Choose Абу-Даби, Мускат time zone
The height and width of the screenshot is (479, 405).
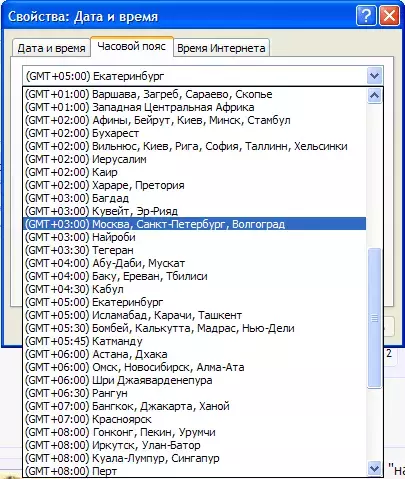[x=195, y=263]
